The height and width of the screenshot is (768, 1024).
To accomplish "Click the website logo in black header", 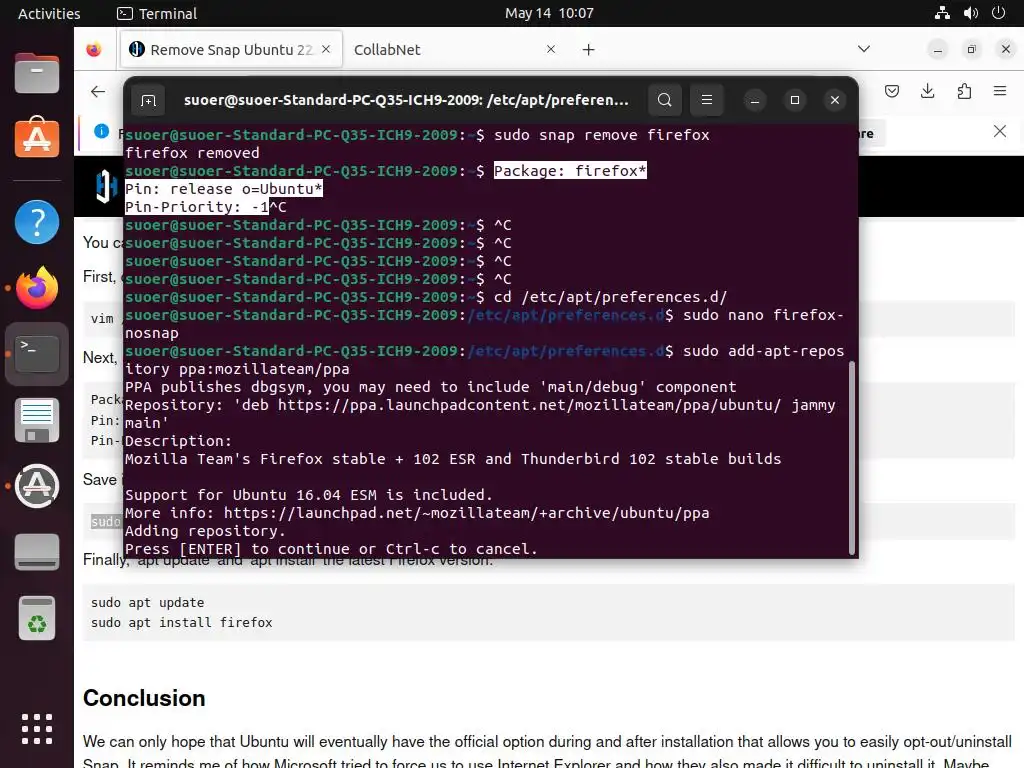I will 105,186.
